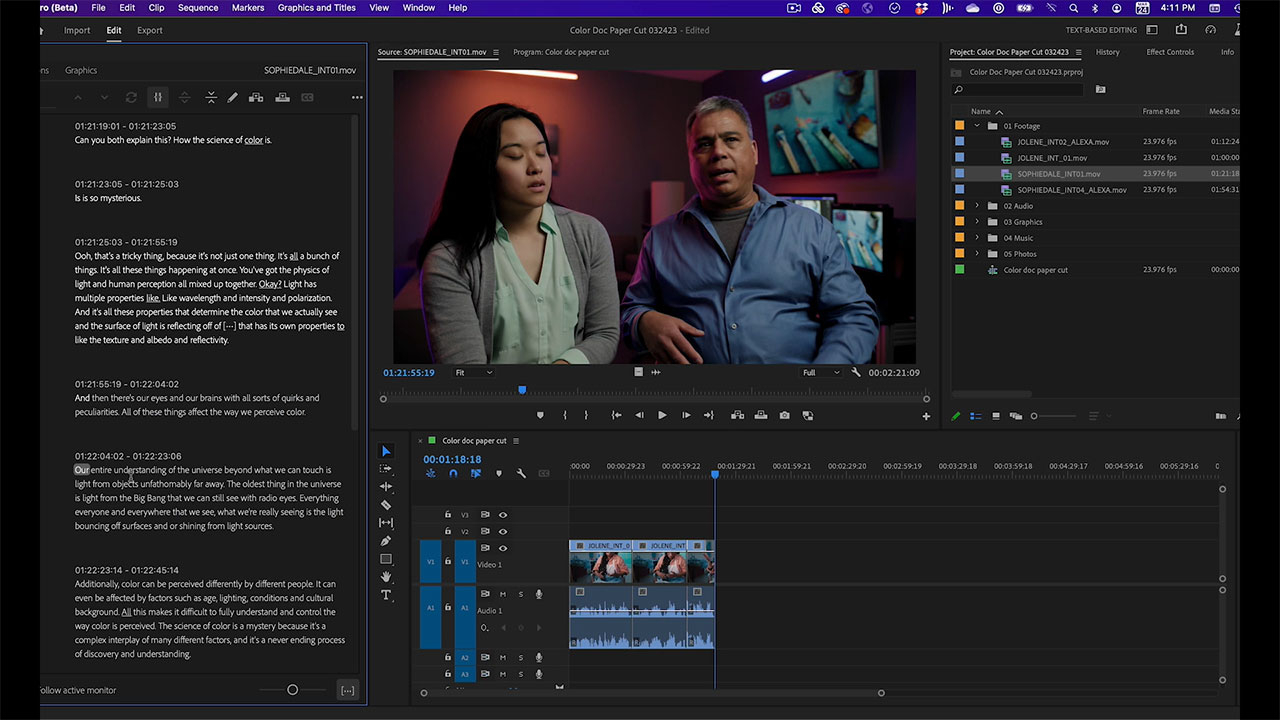
Task: Click the pencil edit icon in the transcript panel
Action: [233, 97]
